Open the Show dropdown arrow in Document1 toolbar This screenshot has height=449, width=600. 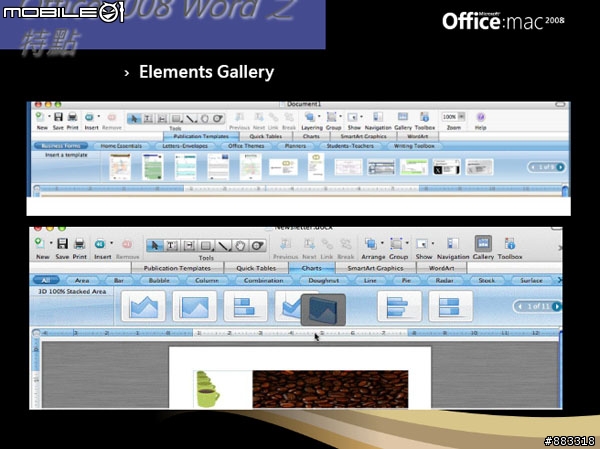click(x=362, y=116)
